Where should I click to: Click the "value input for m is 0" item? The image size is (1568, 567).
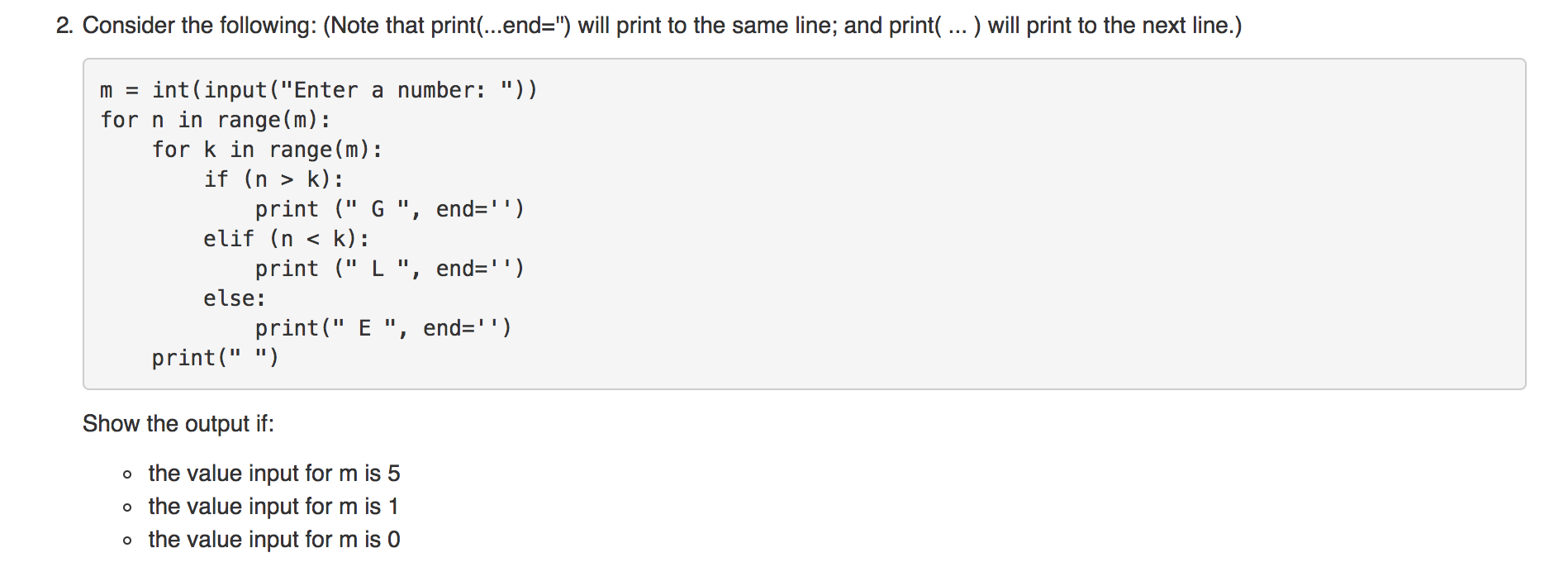coord(274,540)
